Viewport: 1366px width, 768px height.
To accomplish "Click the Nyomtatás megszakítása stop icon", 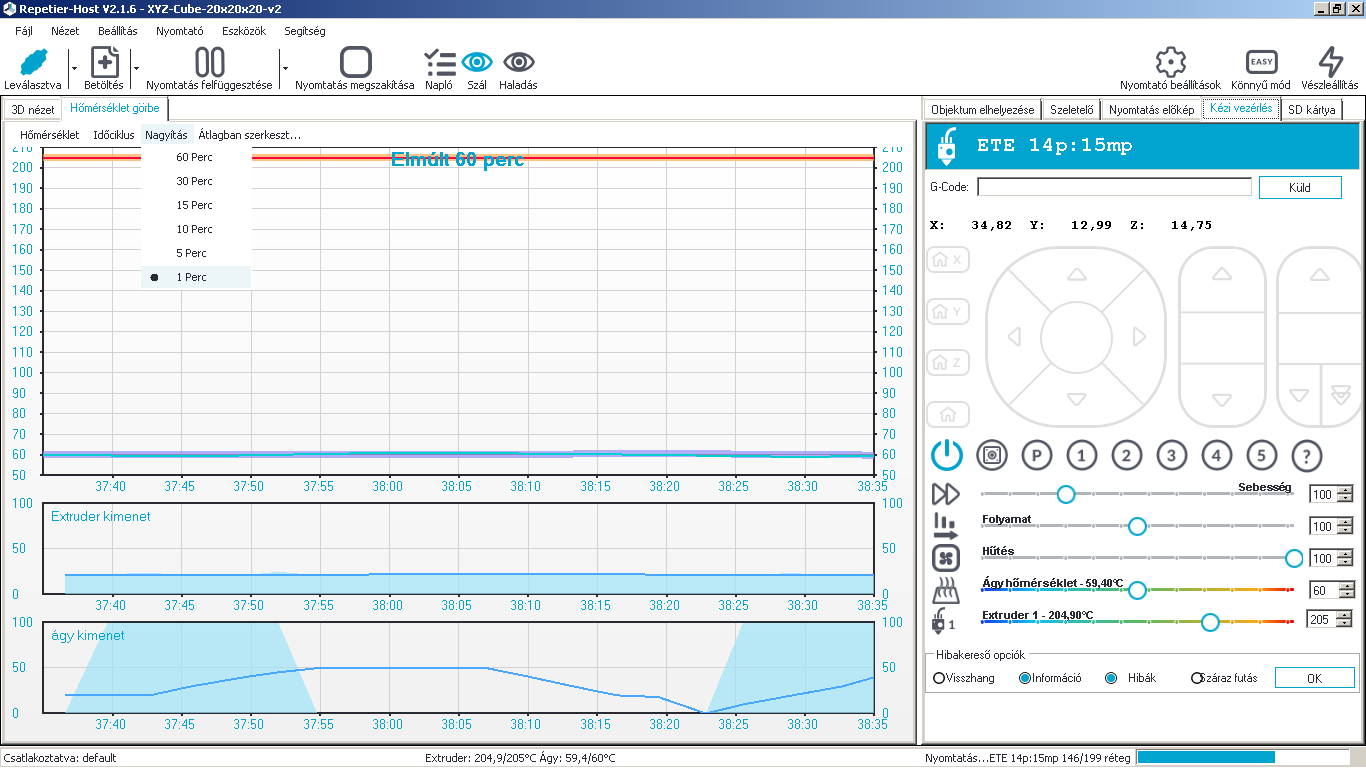I will point(355,63).
